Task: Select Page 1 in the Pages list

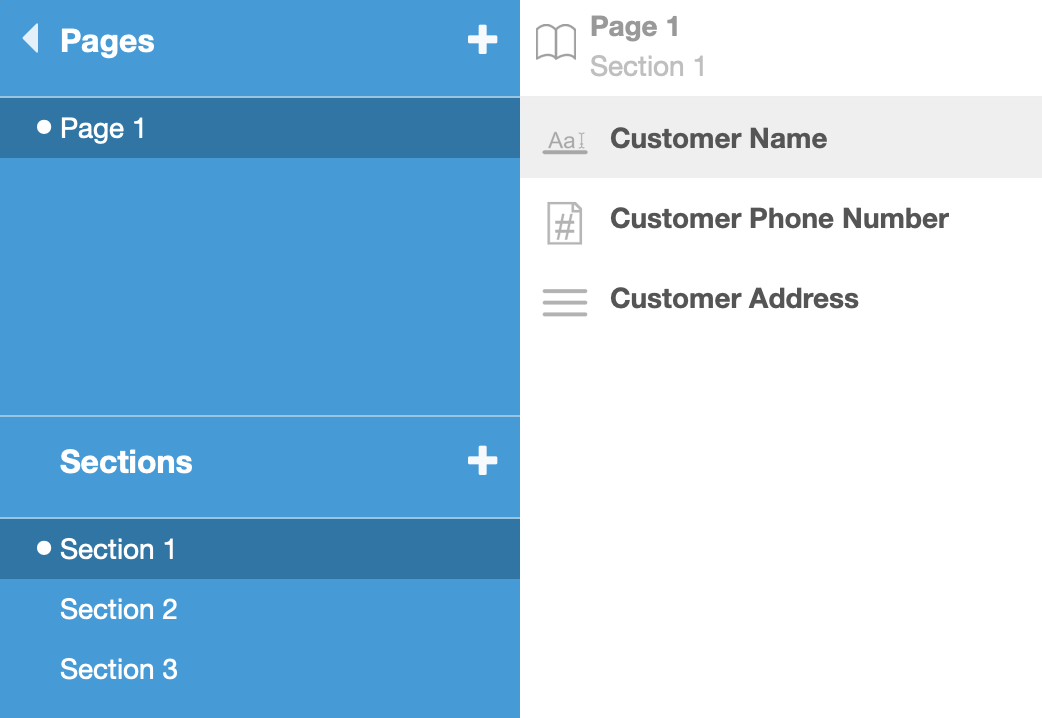Action: 103,128
